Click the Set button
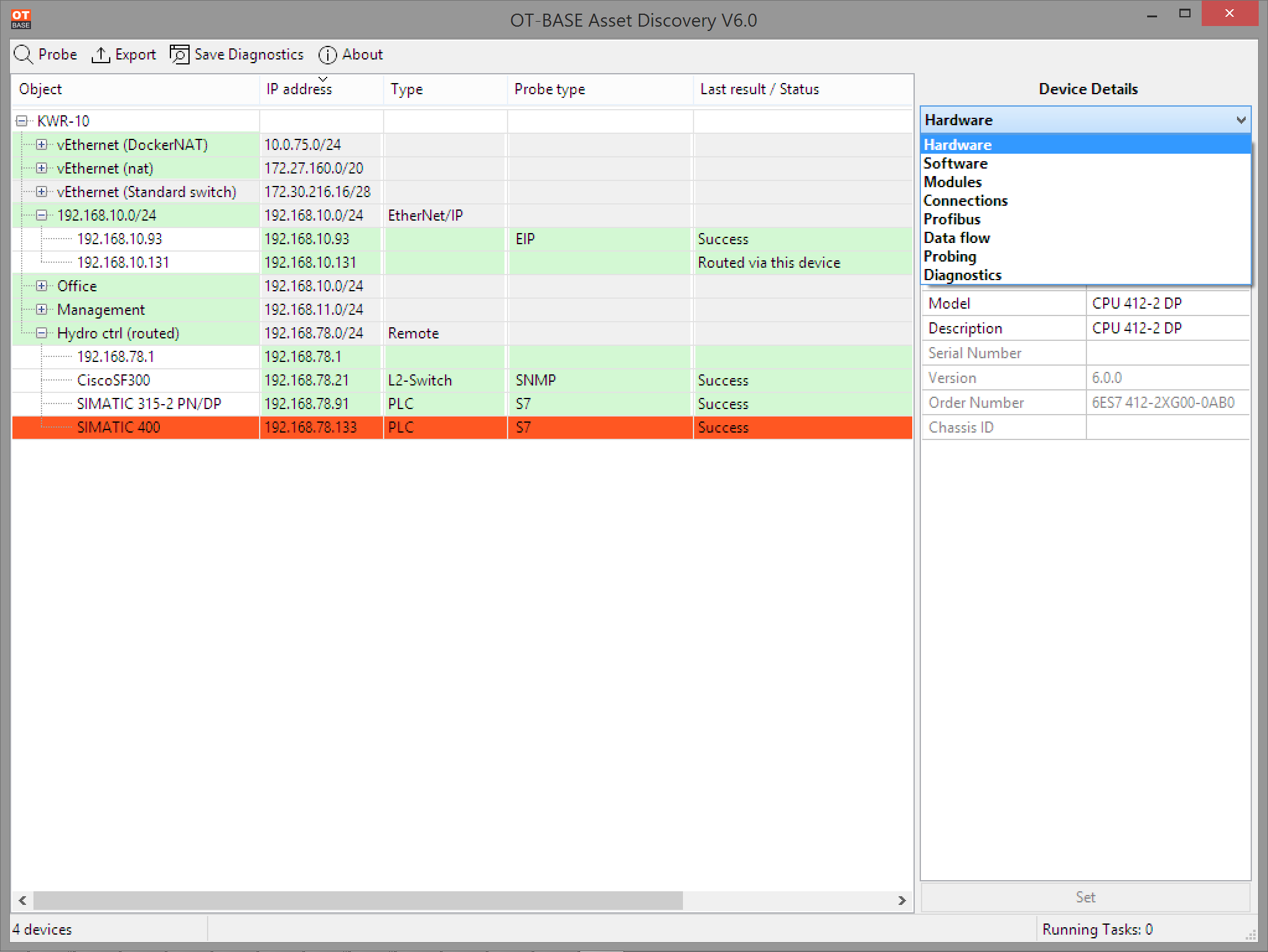Viewport: 1268px width, 952px height. tap(1085, 897)
